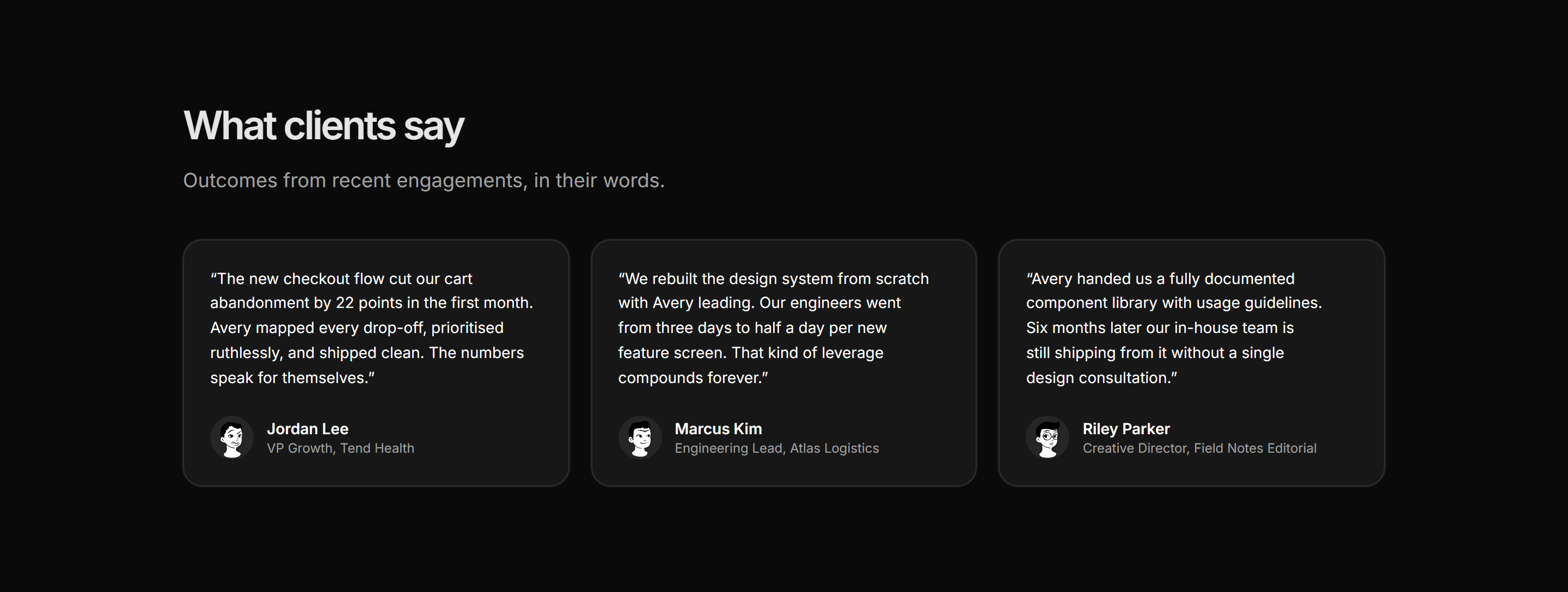Click Jordan Lee's avatar image
The width and height of the screenshot is (1568, 592).
(x=232, y=437)
